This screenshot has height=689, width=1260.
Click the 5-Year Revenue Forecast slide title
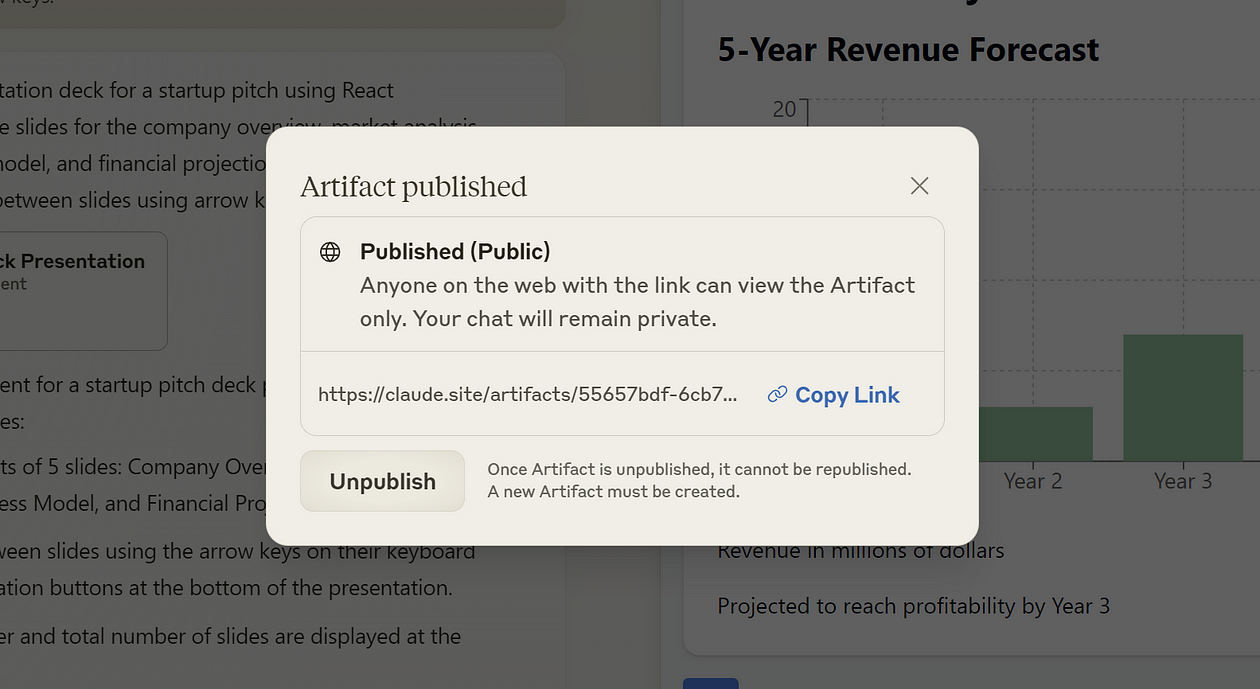tap(906, 48)
